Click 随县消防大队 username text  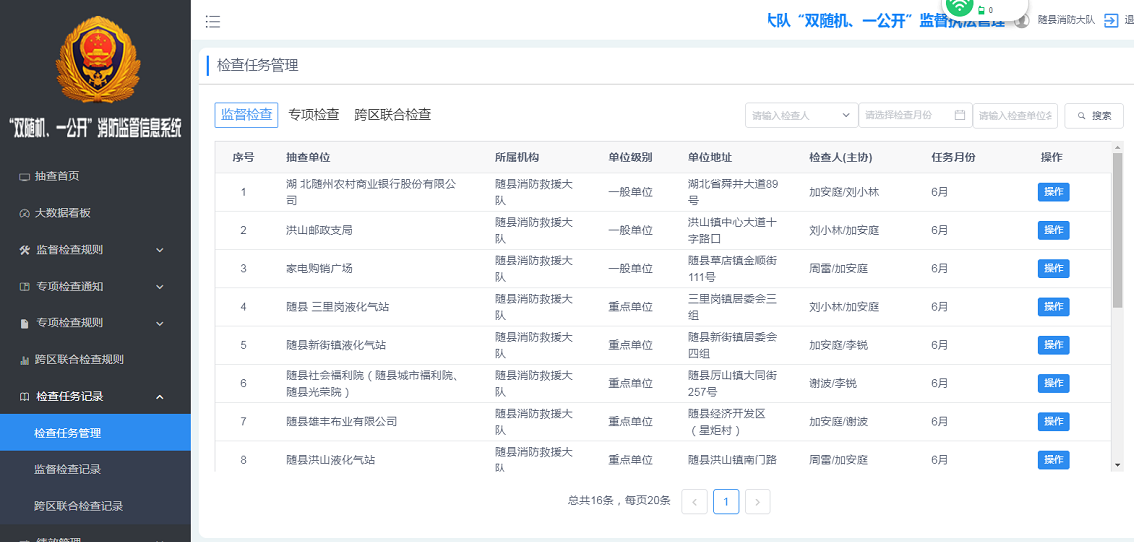coord(1066,21)
